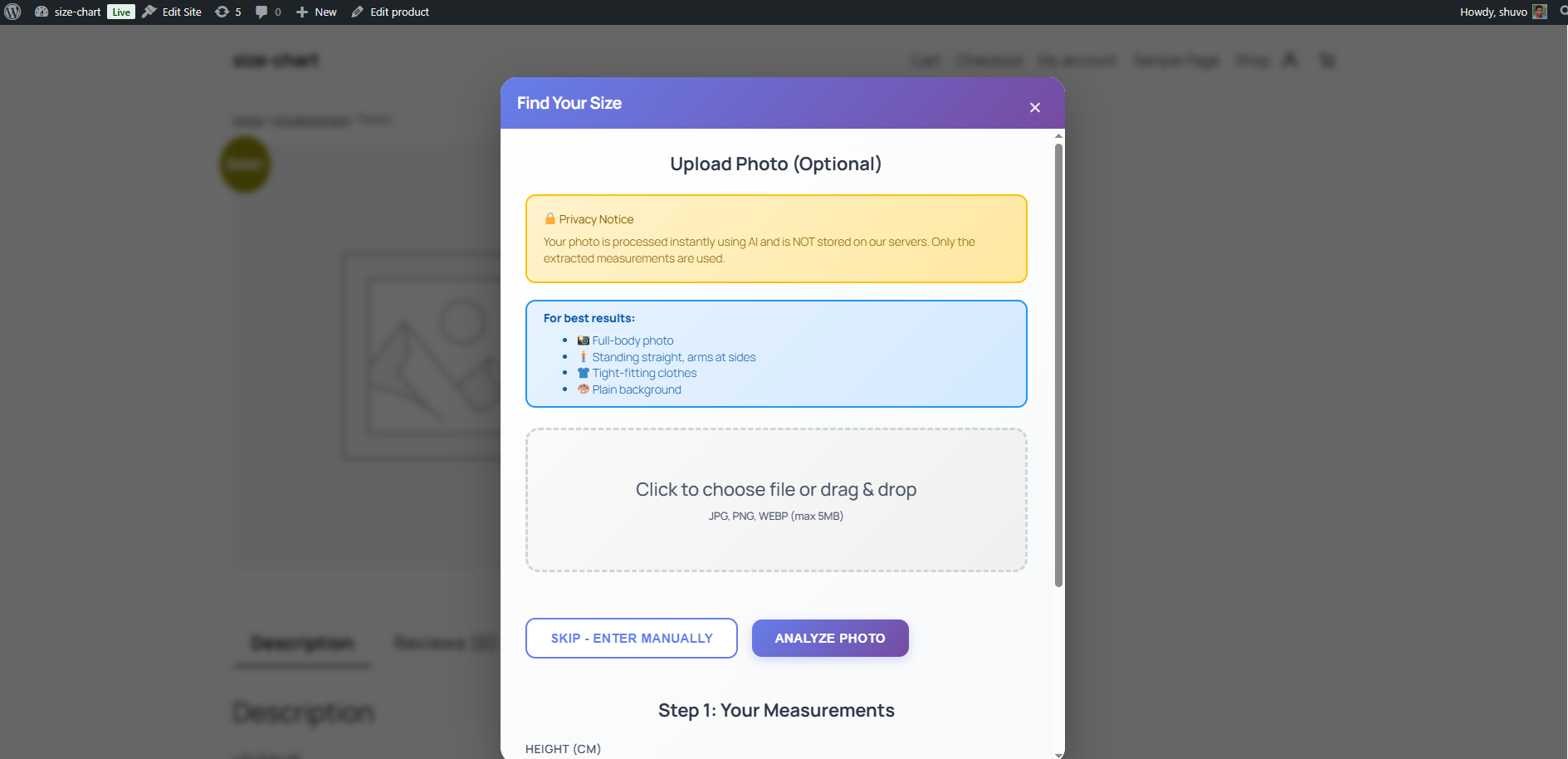Screen dimensions: 1568x759
Task: Open the Howdy, shuvo account menu
Action: pos(1492,12)
